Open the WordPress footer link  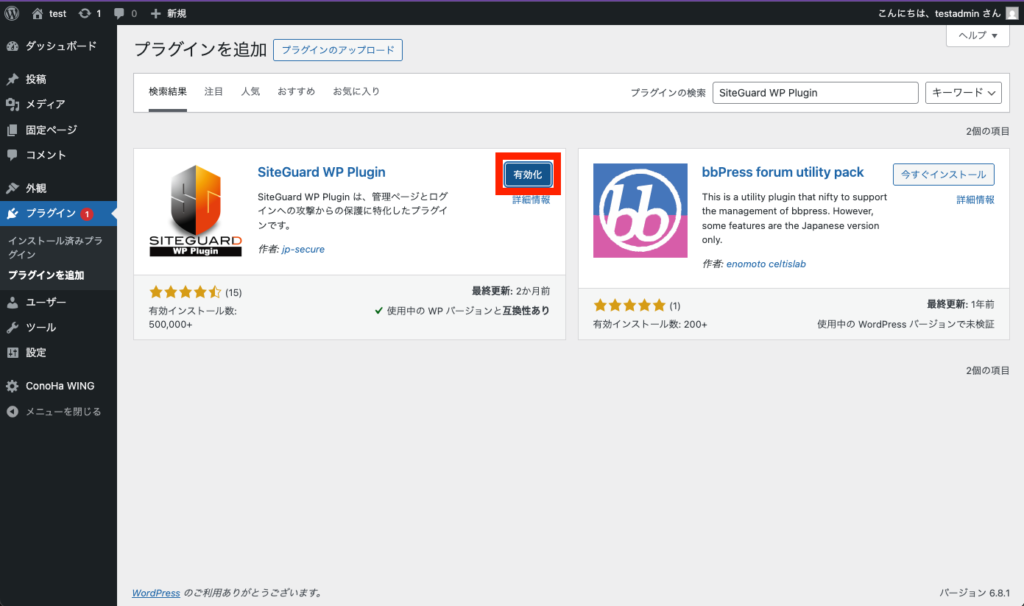(156, 593)
